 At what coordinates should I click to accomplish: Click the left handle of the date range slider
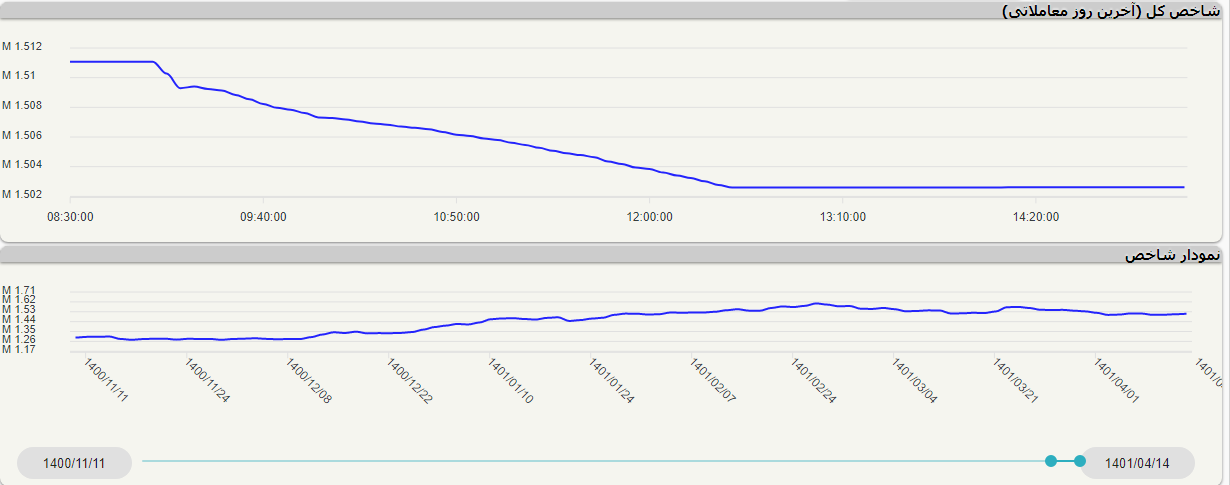pos(1051,461)
